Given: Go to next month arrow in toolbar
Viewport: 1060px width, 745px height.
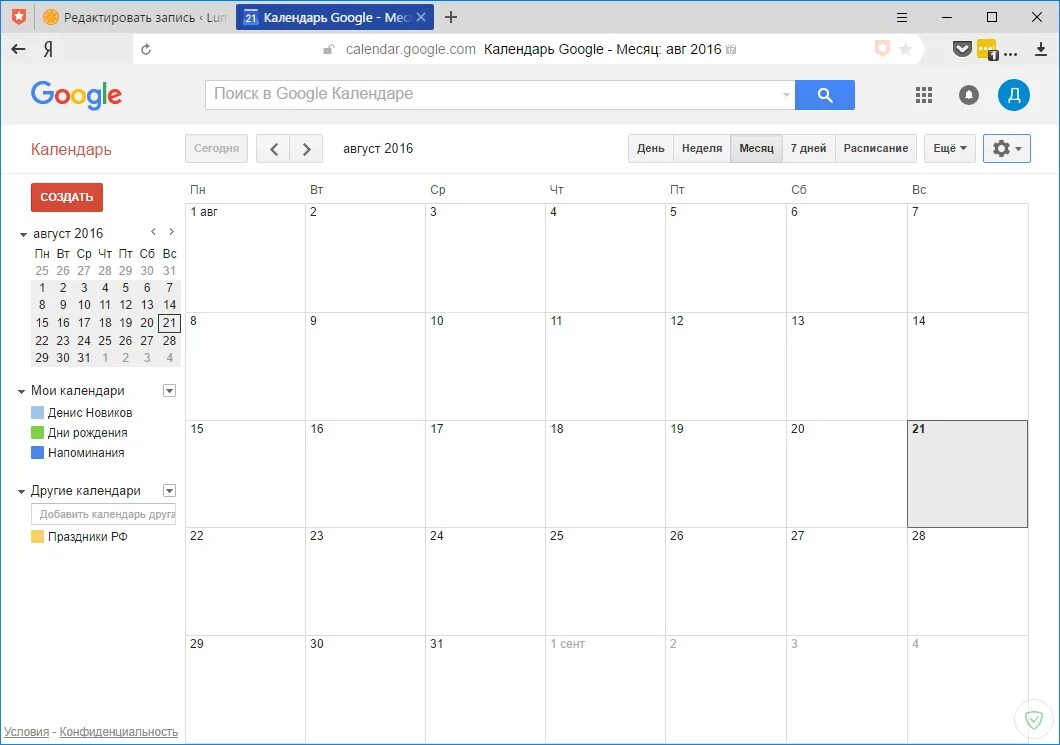Looking at the screenshot, I should (306, 149).
